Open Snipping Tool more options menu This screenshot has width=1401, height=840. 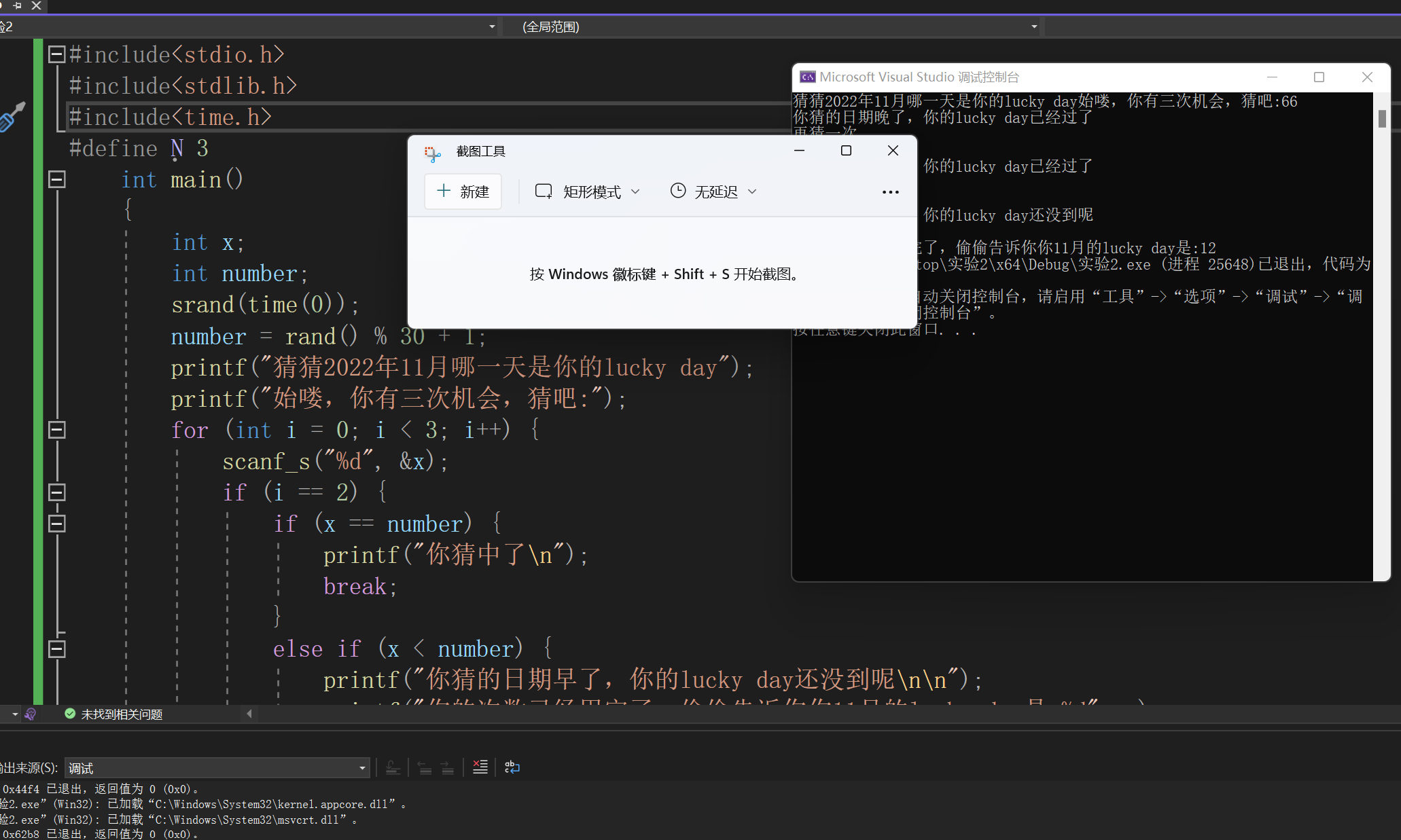[890, 192]
